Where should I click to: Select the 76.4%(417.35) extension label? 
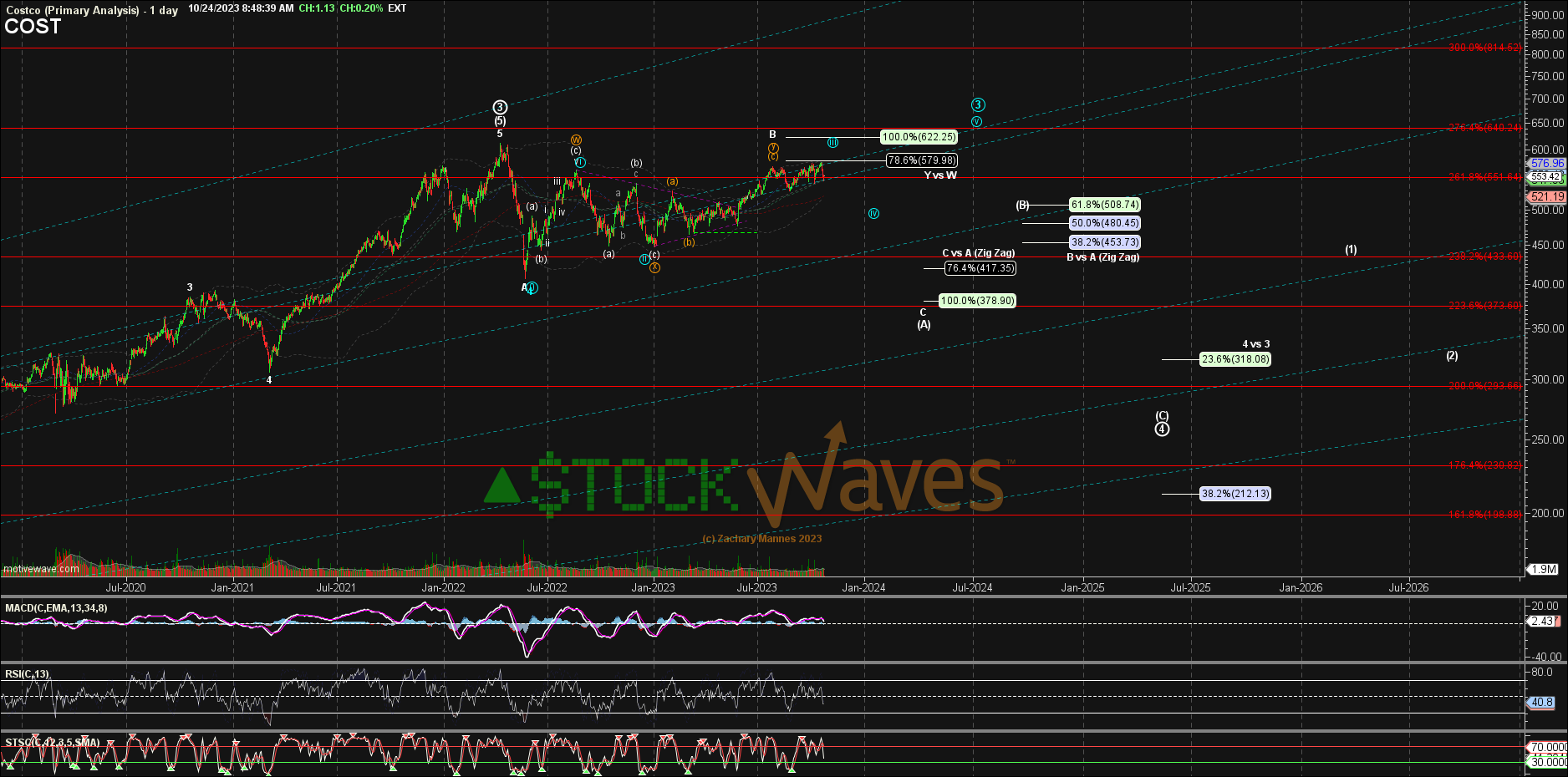coord(980,268)
